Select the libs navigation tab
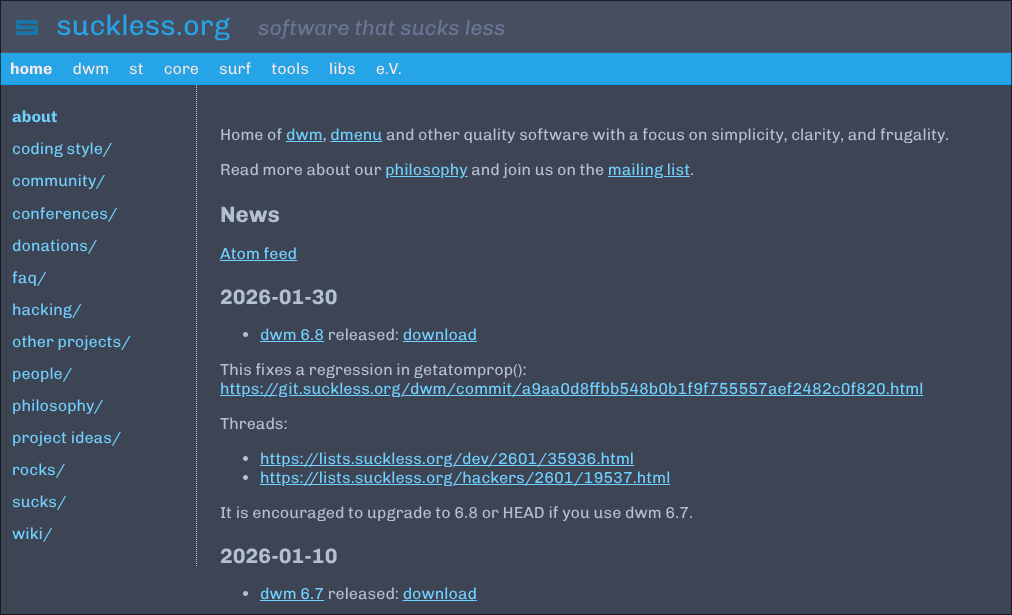Screen dimensions: 1012x615 (x=342, y=69)
